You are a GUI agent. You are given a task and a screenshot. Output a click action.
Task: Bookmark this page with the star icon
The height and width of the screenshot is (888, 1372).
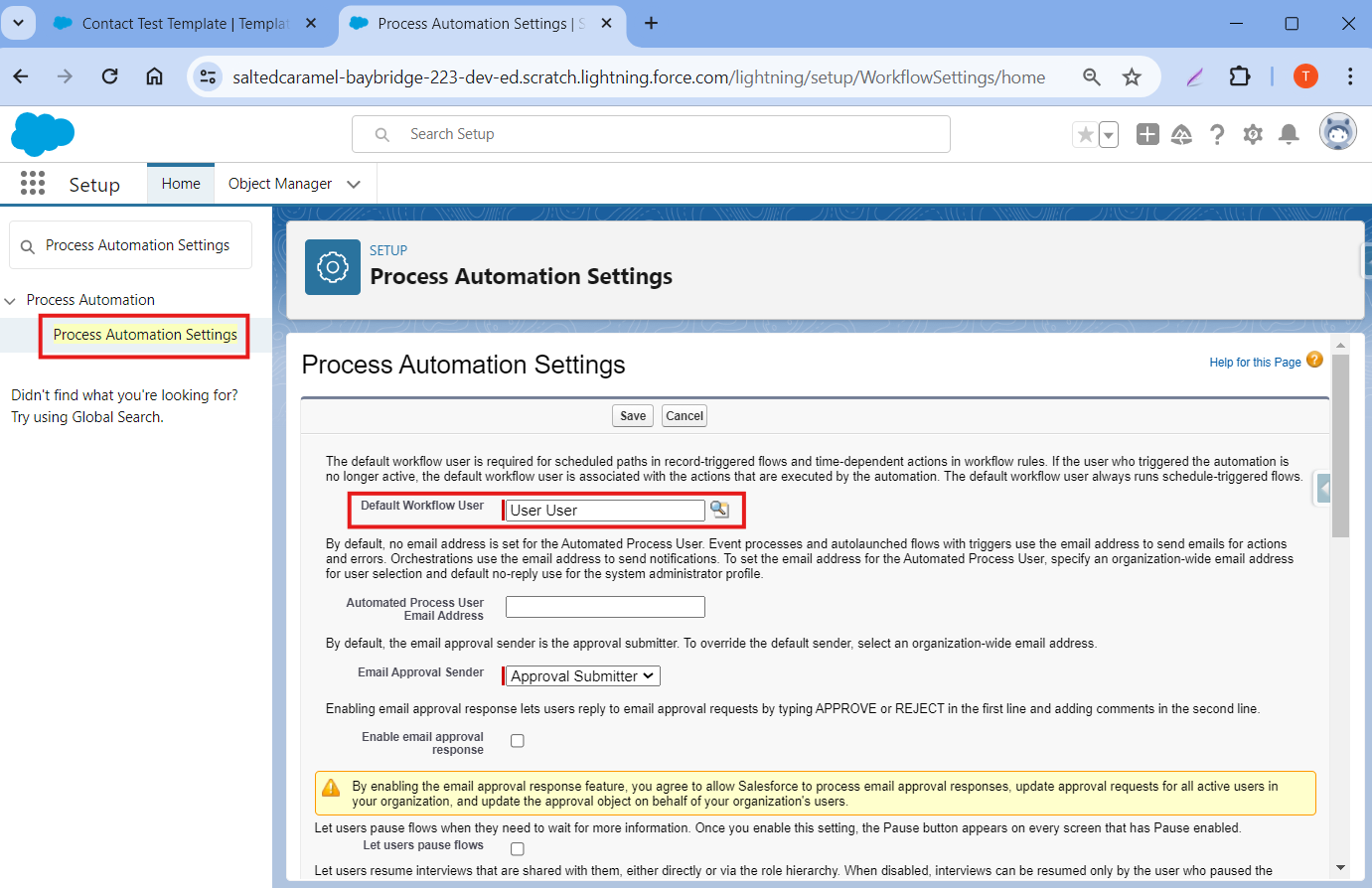tap(1132, 76)
